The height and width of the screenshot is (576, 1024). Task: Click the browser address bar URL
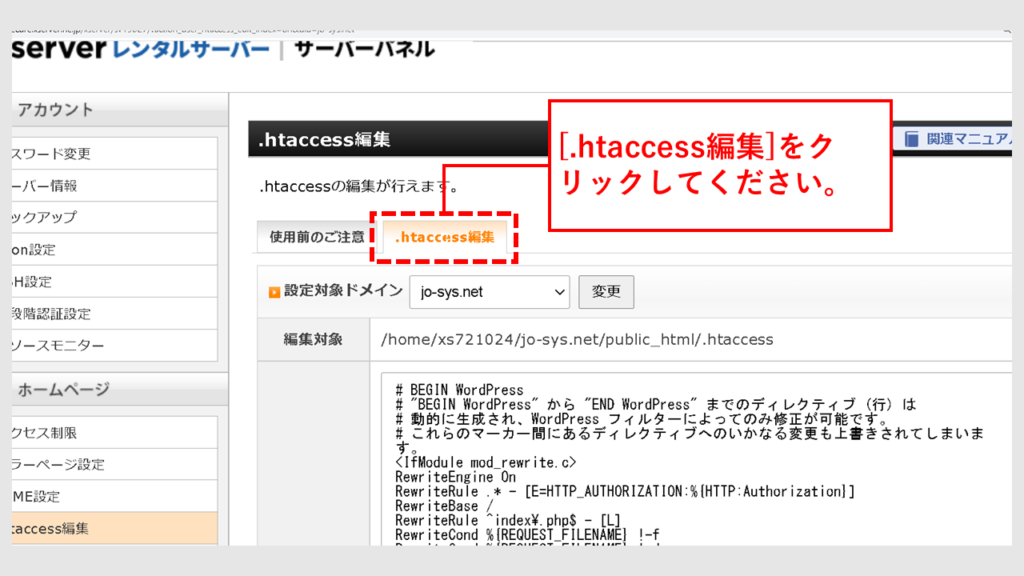pyautogui.click(x=183, y=31)
